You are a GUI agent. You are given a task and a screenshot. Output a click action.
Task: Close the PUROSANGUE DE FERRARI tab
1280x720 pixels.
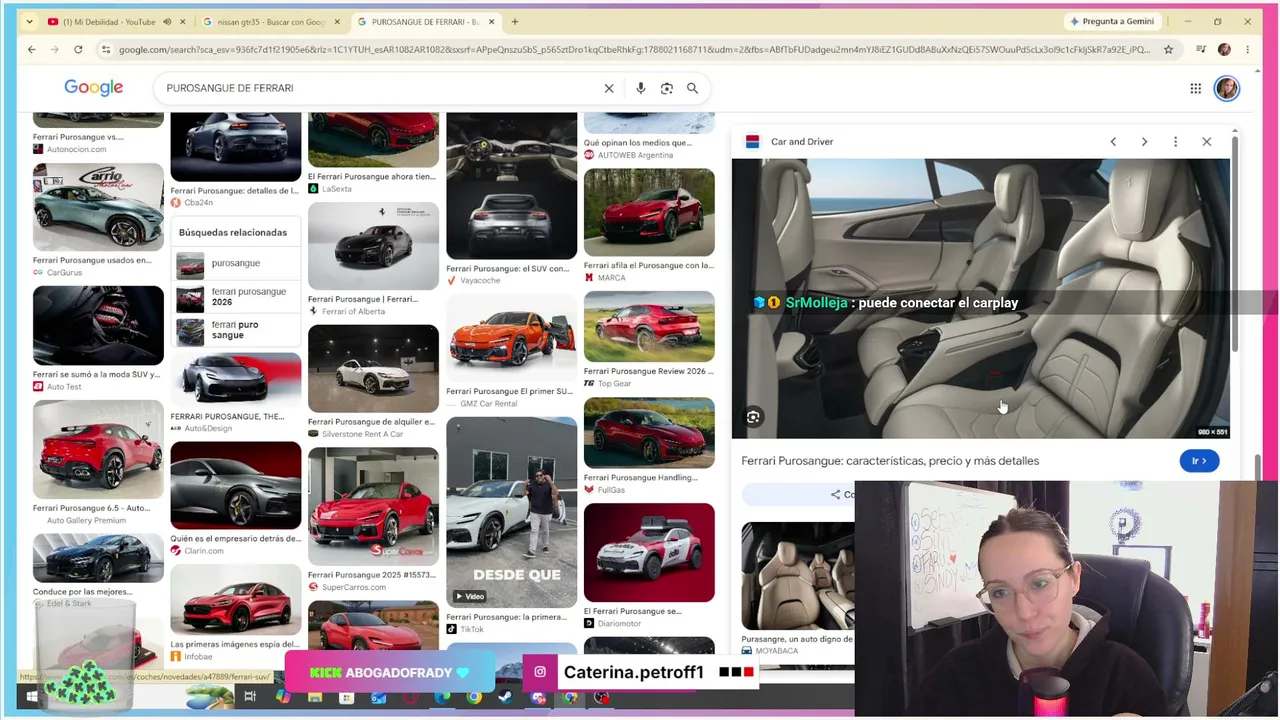pyautogui.click(x=492, y=21)
